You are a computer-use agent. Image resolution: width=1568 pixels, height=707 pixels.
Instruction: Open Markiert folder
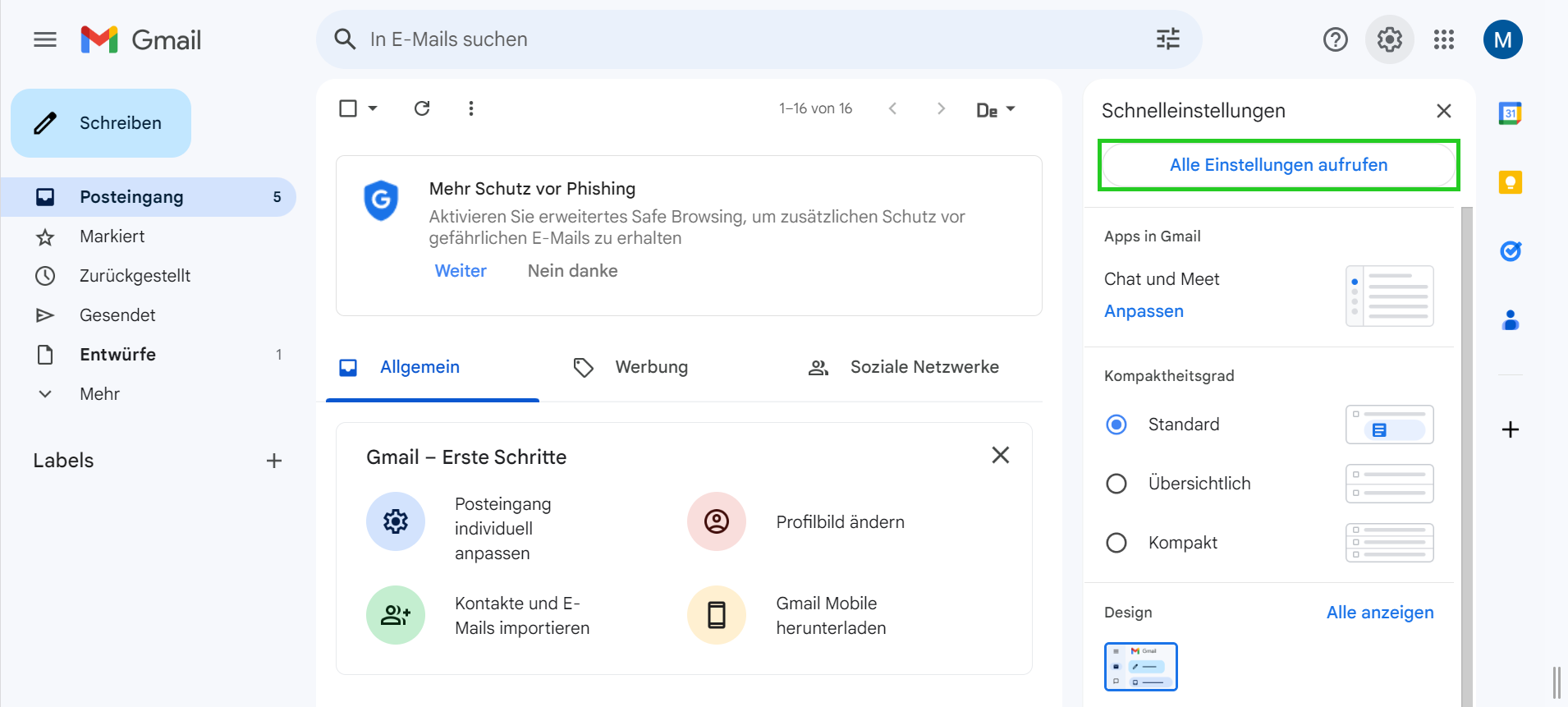[x=149, y=236]
